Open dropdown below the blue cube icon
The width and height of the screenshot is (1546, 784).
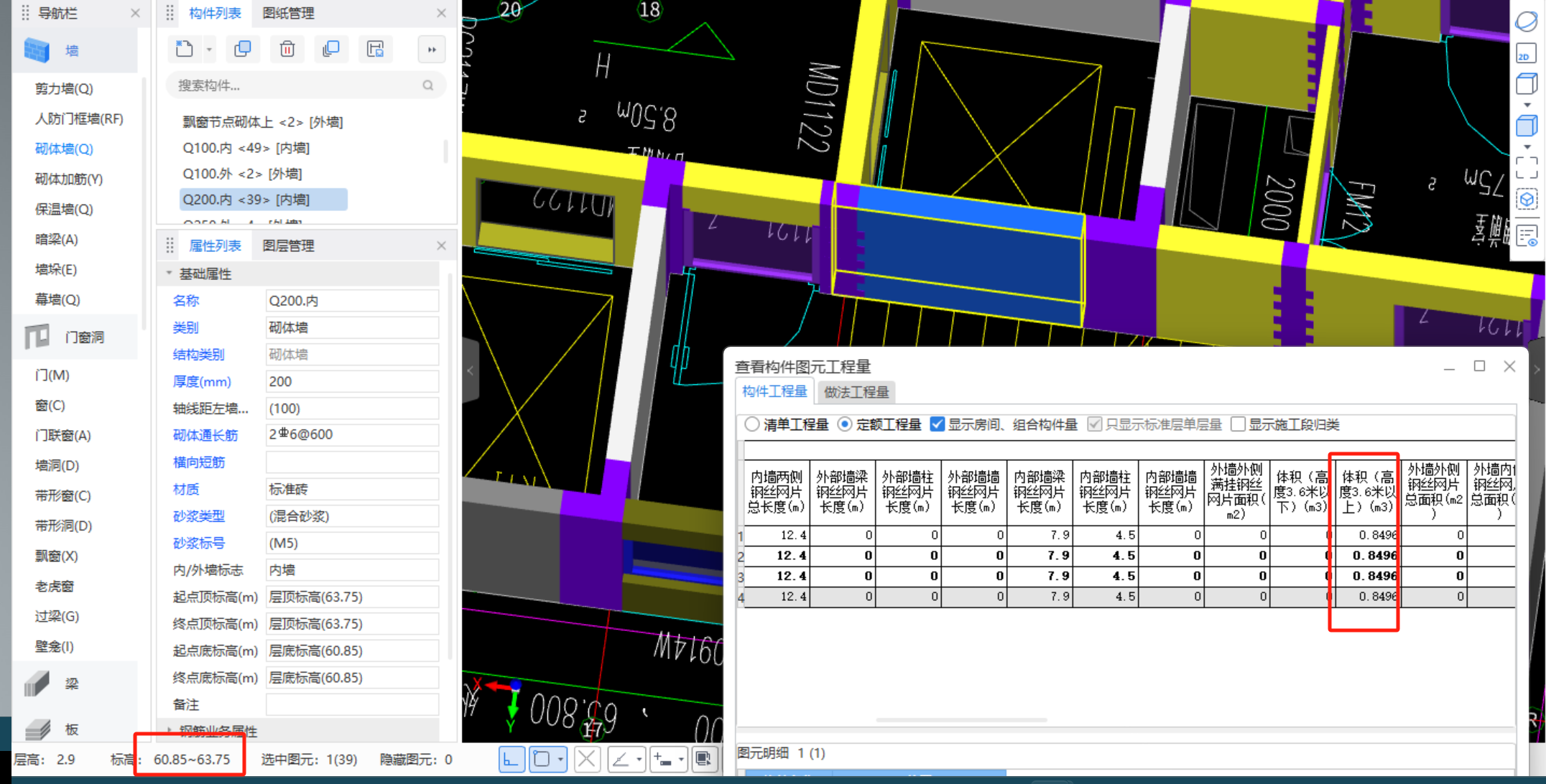pyautogui.click(x=1527, y=147)
